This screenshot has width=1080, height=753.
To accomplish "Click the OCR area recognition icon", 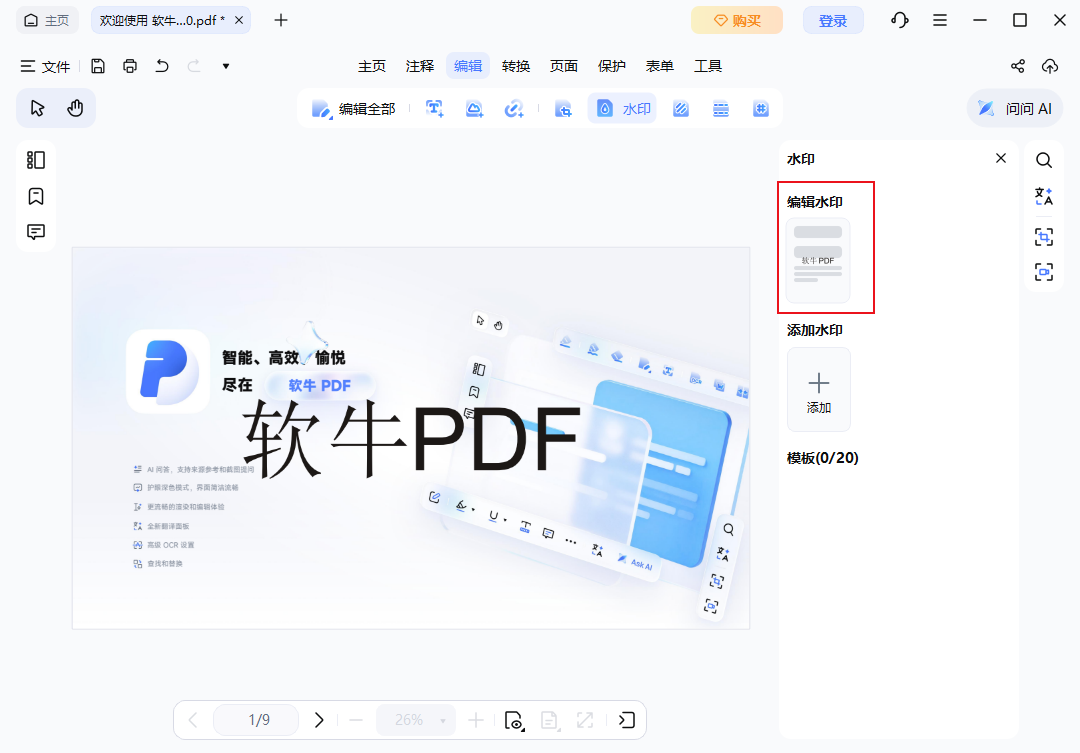I will tap(1044, 237).
